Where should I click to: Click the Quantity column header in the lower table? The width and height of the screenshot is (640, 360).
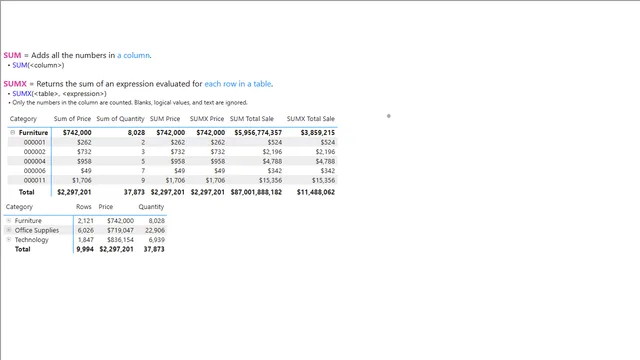pyautogui.click(x=151, y=207)
